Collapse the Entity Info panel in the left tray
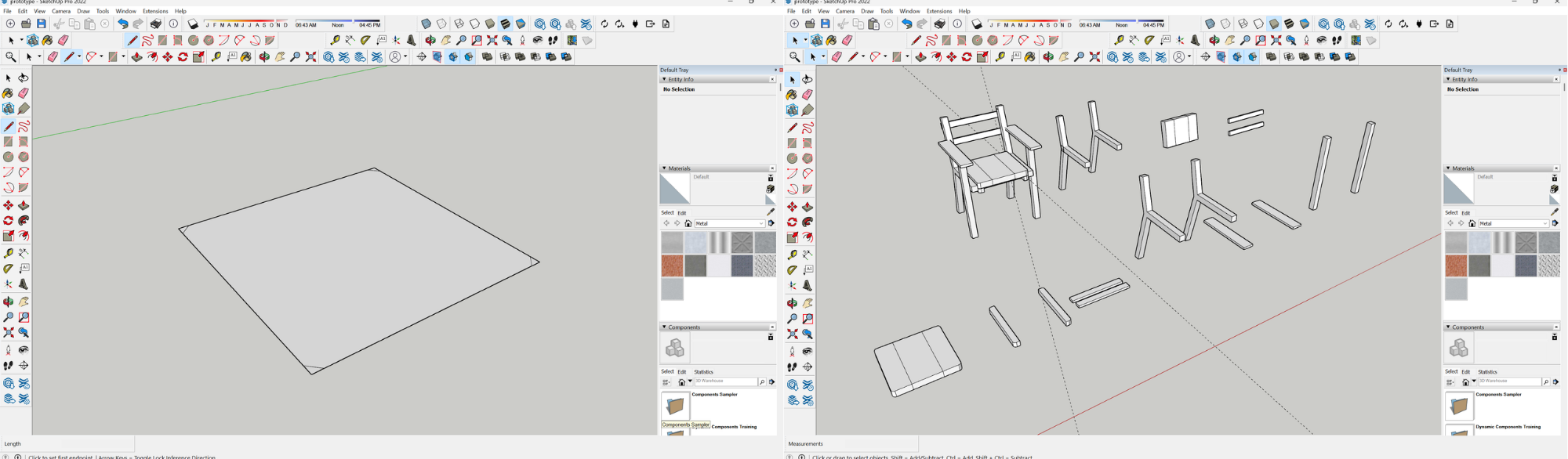This screenshot has width=1568, height=459. [664, 79]
